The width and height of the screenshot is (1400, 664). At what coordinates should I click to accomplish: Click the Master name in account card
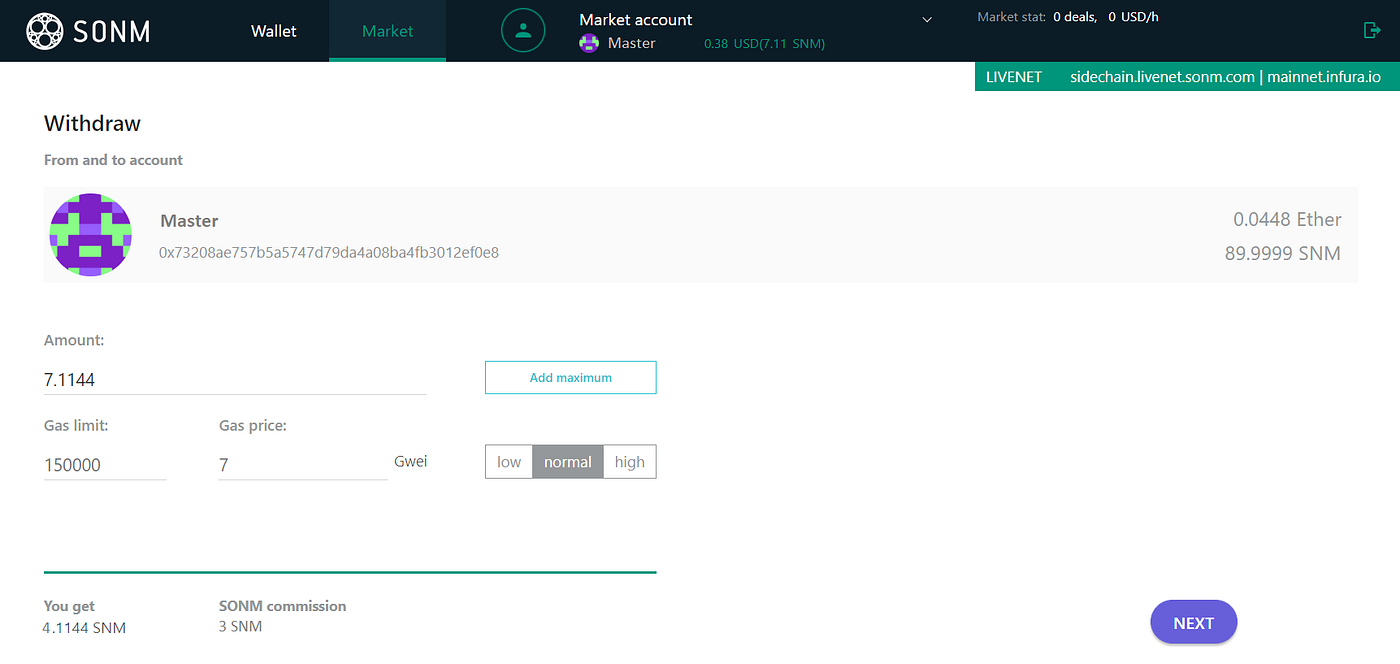(x=189, y=221)
